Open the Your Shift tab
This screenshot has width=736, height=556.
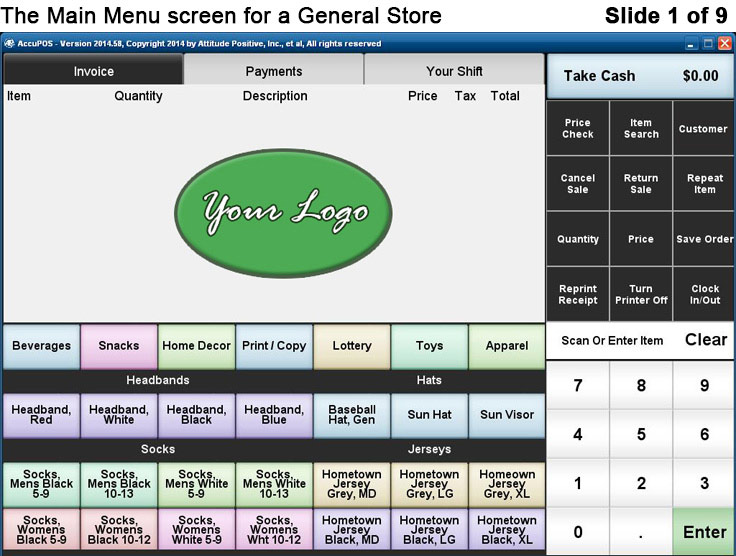[454, 71]
